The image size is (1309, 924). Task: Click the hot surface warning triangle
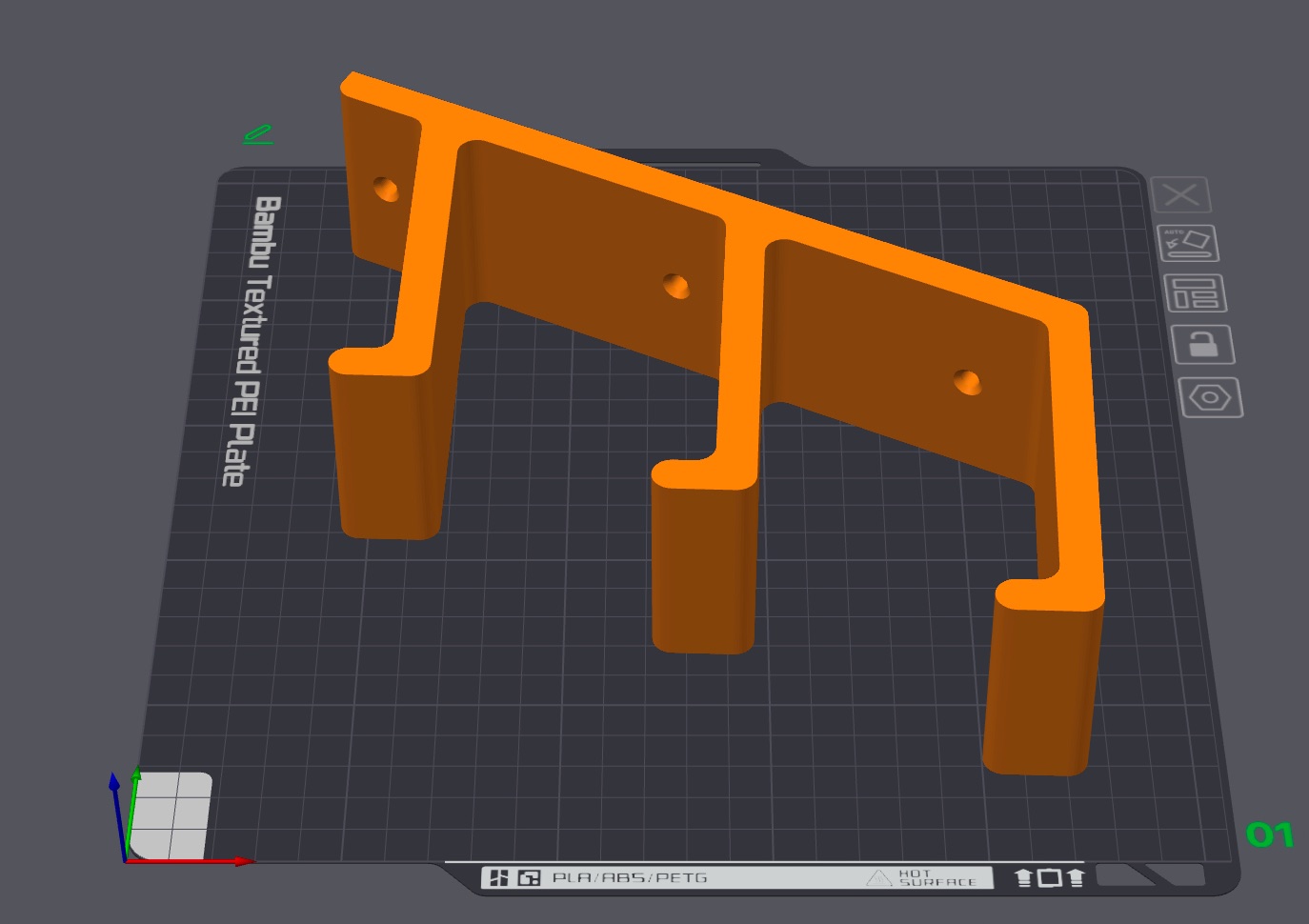point(879,877)
